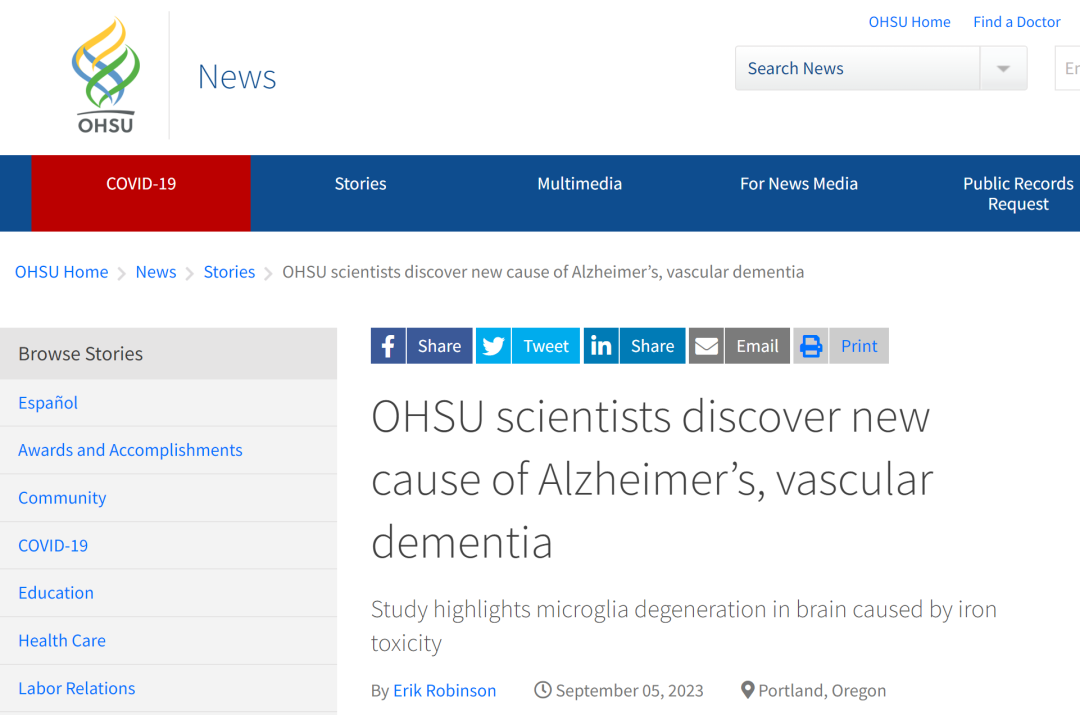Viewport: 1080px width, 715px height.
Task: Click the email envelope icon
Action: (706, 346)
